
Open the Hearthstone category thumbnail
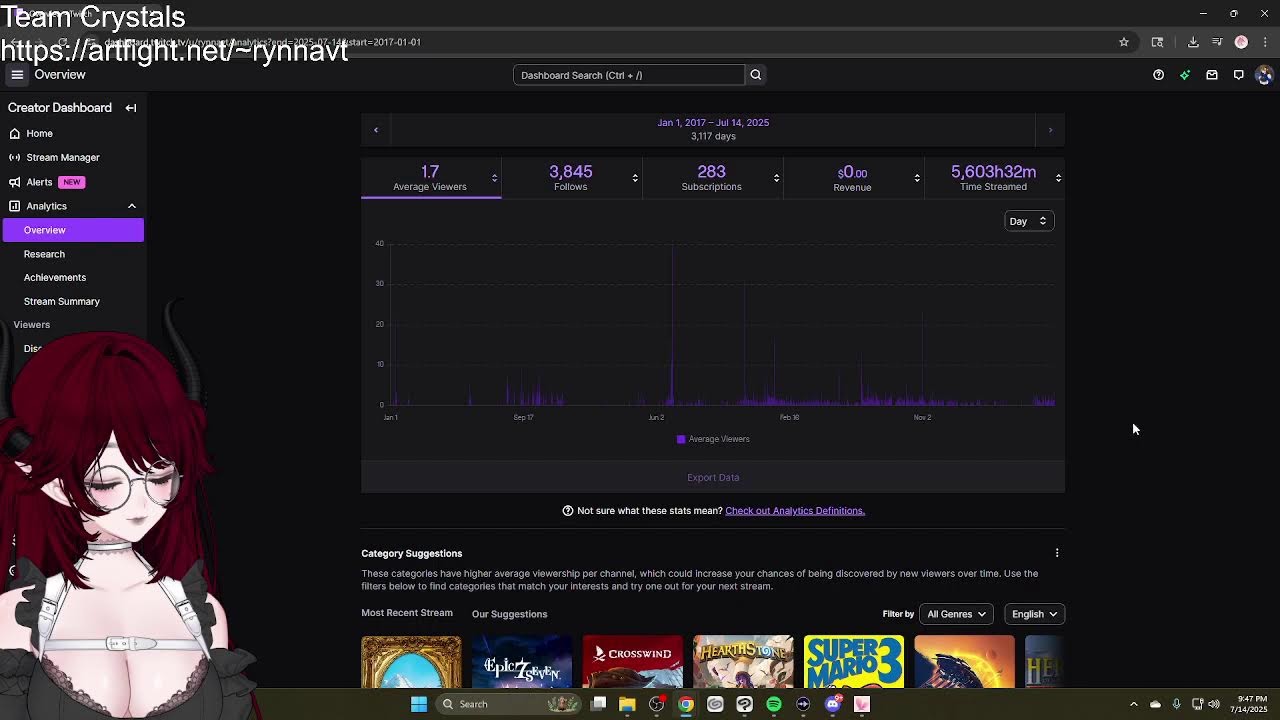pos(743,662)
